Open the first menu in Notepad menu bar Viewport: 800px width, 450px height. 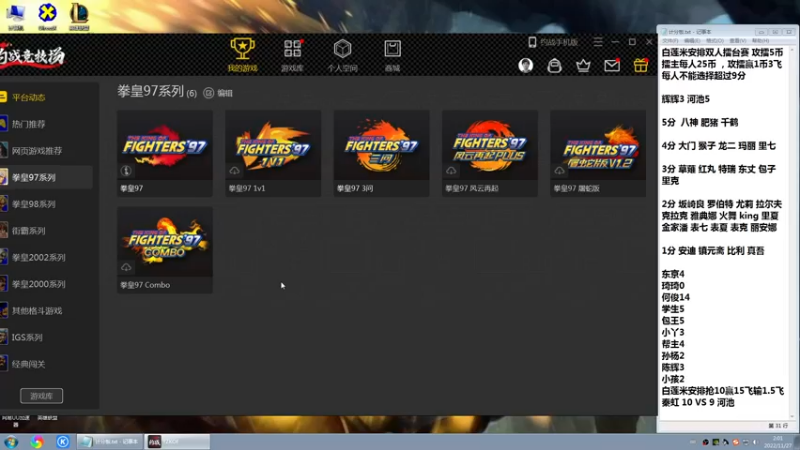[x=670, y=40]
